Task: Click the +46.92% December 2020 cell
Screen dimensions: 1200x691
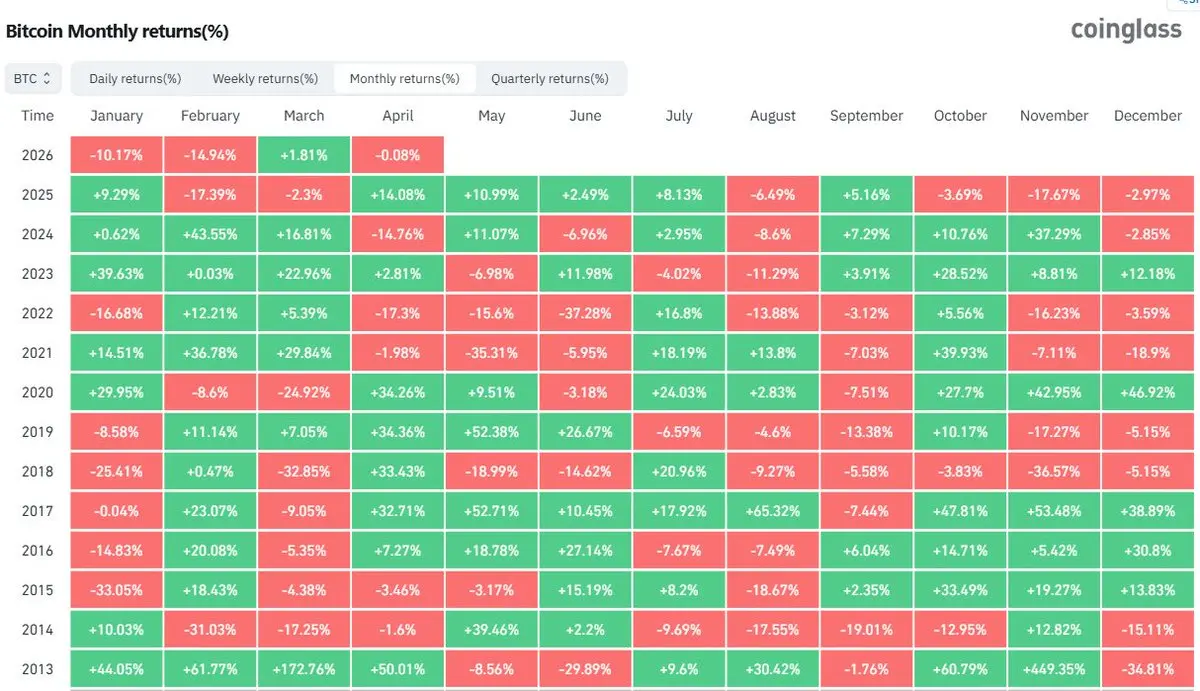Action: [1148, 392]
